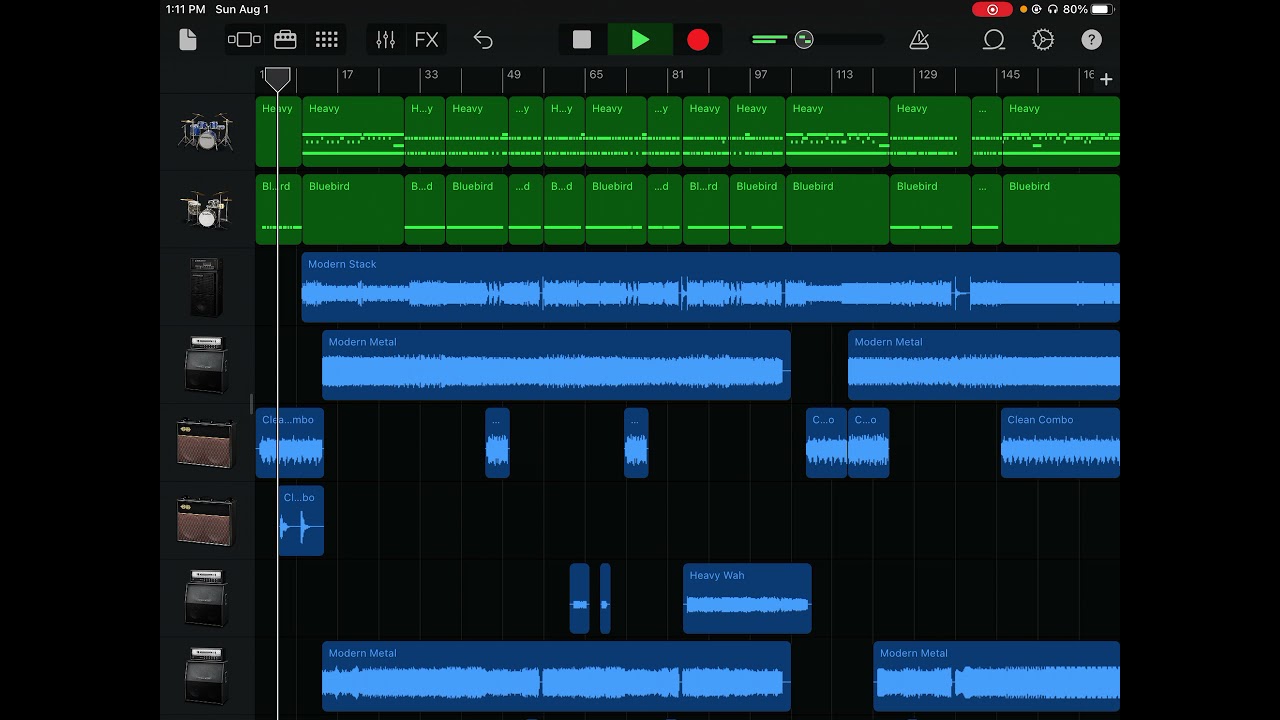Select bottom-left Modern Metal region
Screen dimensions: 1280x720
(x=556, y=676)
